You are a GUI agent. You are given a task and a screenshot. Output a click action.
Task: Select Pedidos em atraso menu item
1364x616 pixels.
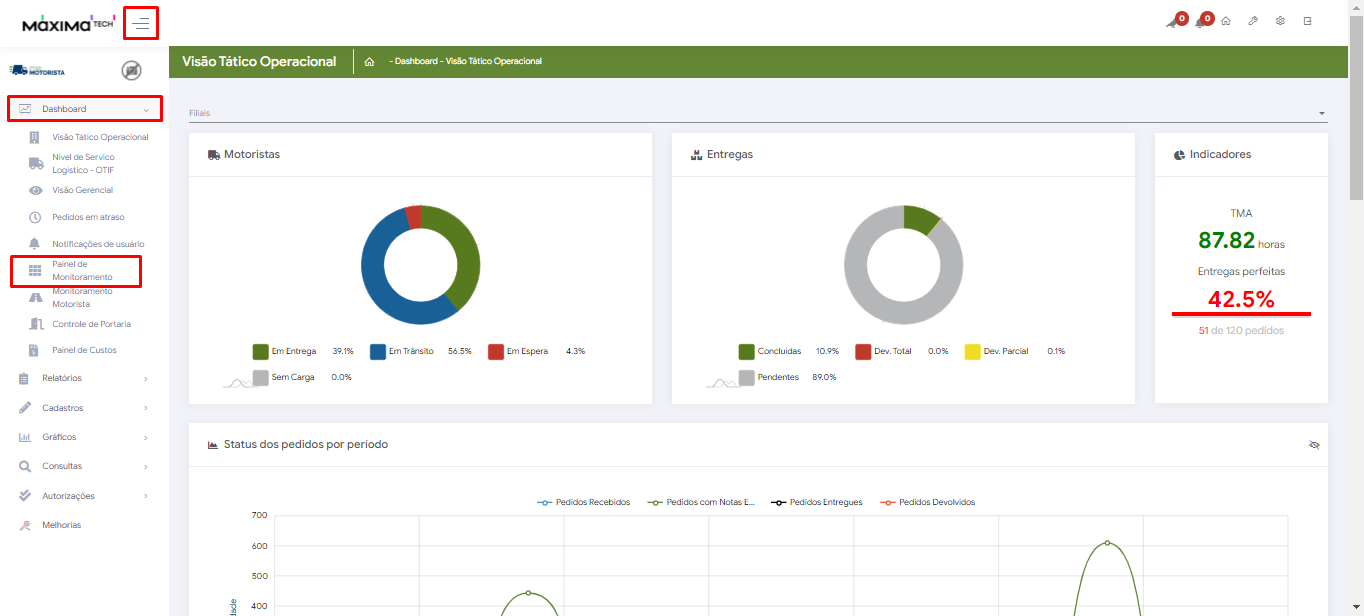(x=88, y=217)
